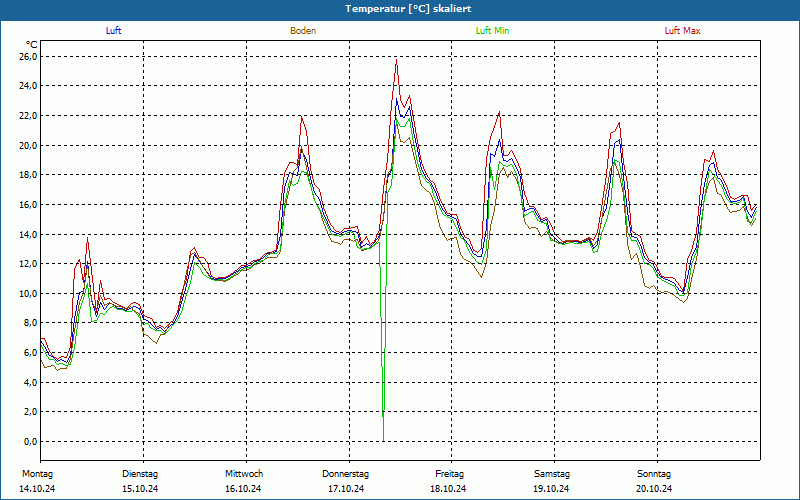Click the 18.10.24 date label
The width and height of the screenshot is (800, 500).
tap(448, 489)
